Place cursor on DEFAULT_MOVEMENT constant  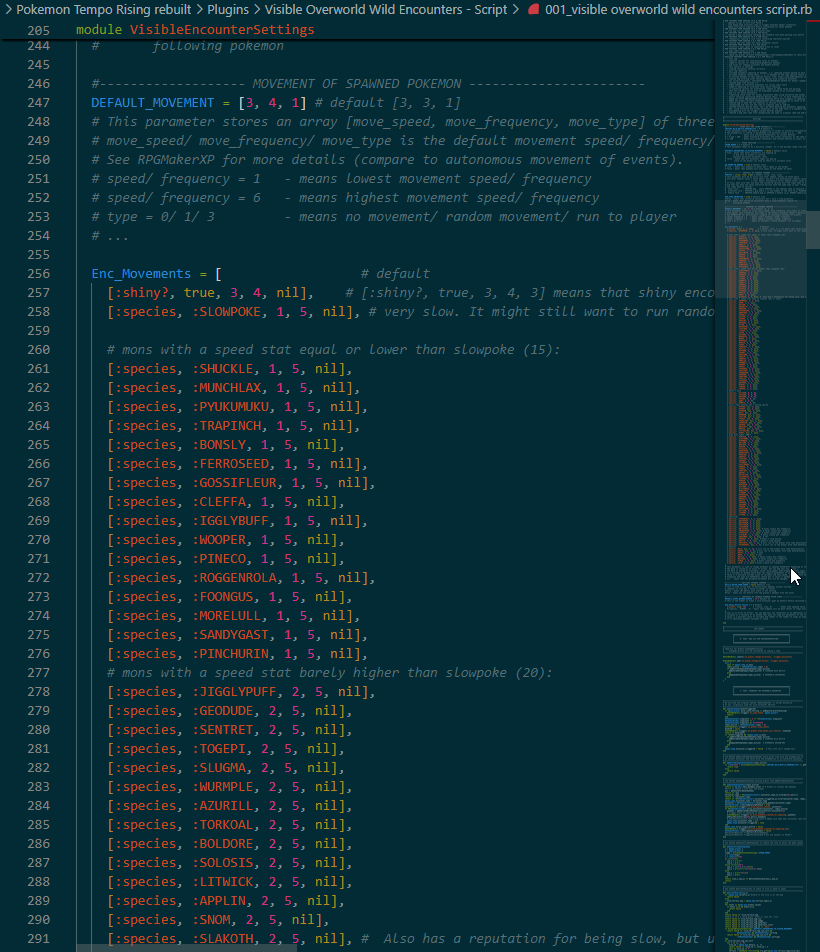tap(152, 103)
